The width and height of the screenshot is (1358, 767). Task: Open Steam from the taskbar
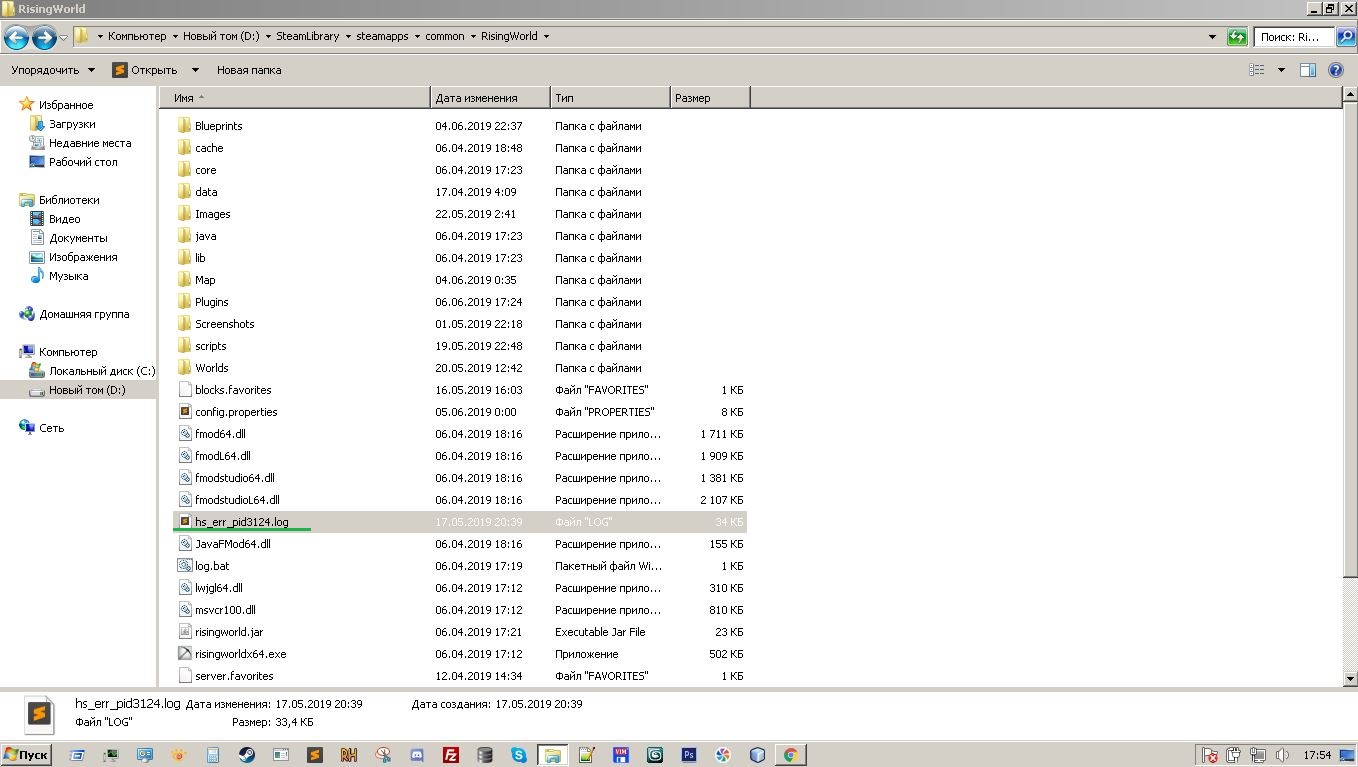pos(246,755)
